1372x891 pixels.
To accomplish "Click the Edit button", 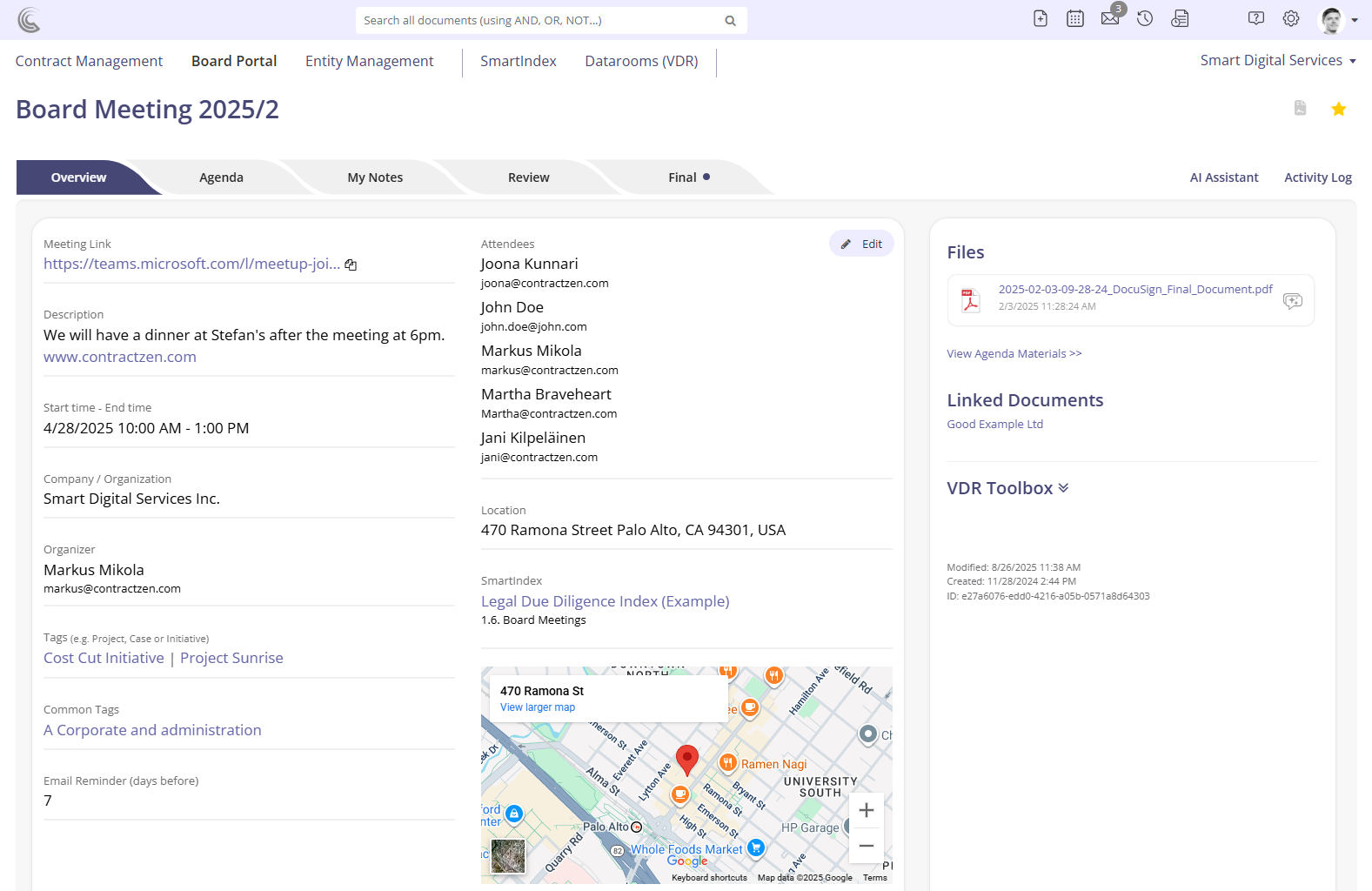I will point(861,245).
